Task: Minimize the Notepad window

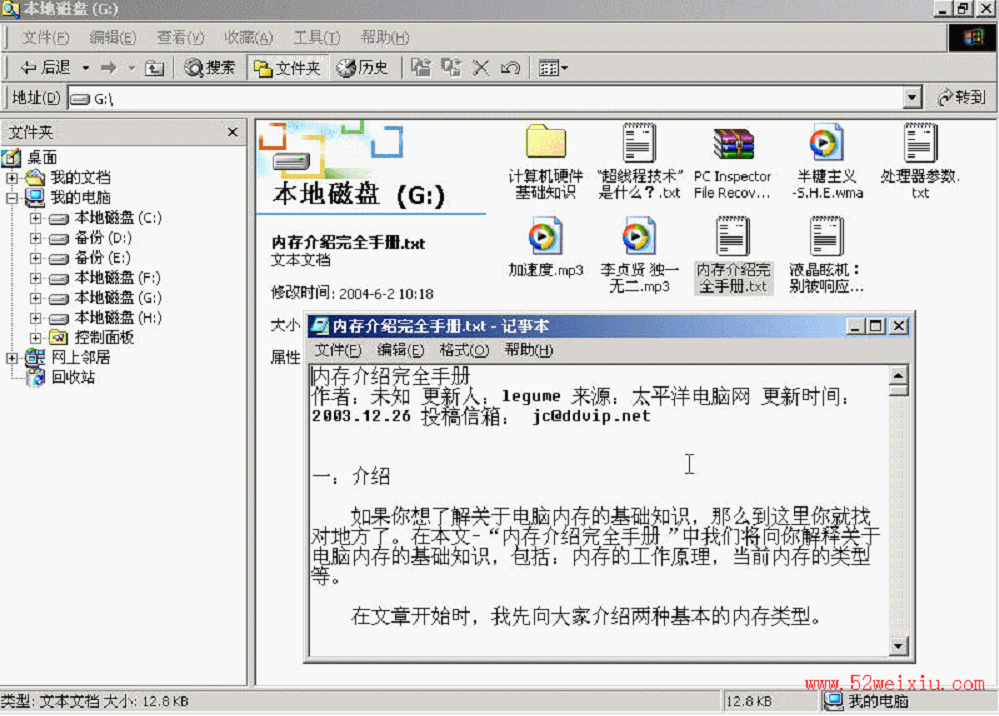Action: click(x=856, y=326)
